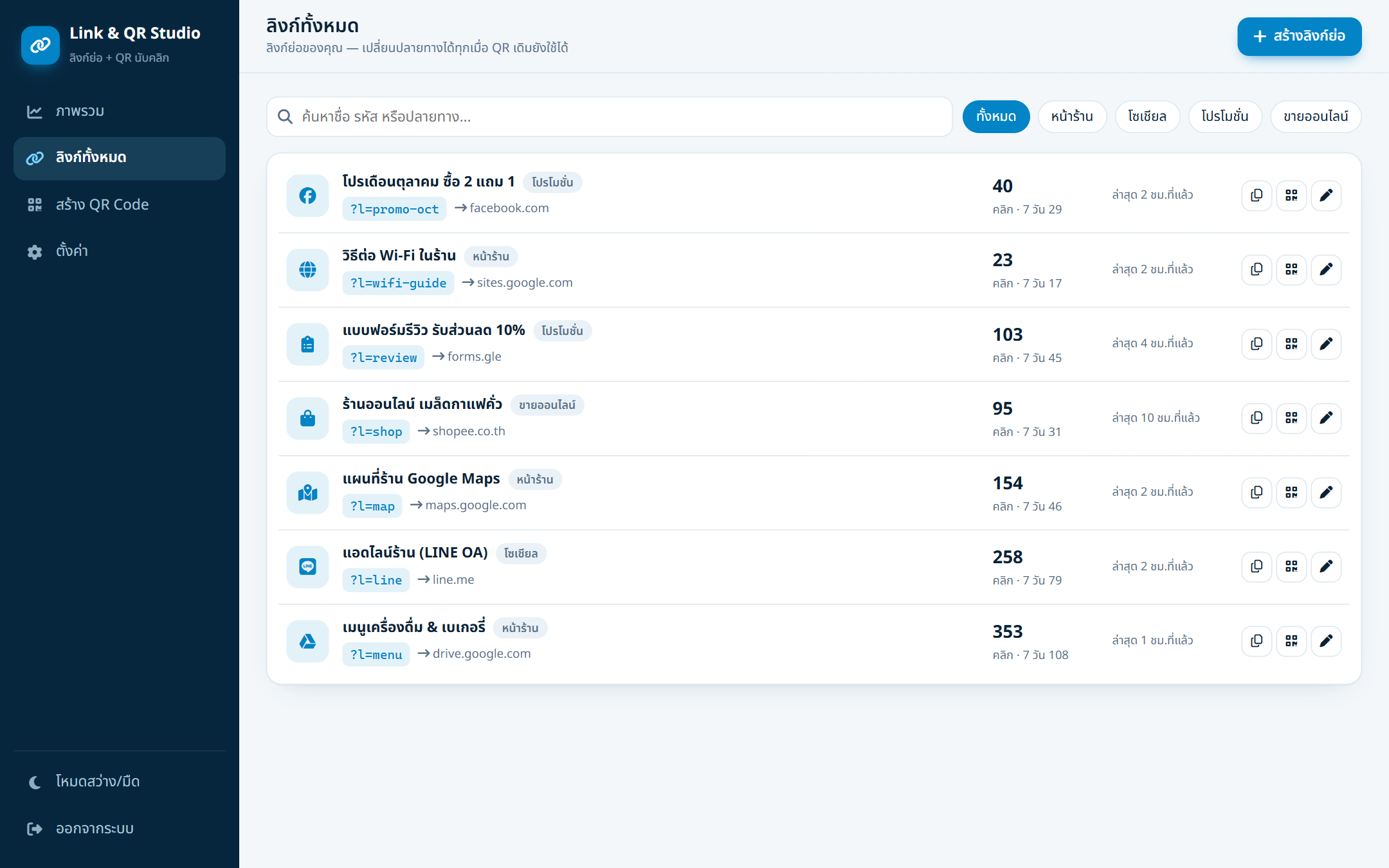The width and height of the screenshot is (1389, 868).
Task: Click the shopping bag icon of shop row
Action: [308, 418]
